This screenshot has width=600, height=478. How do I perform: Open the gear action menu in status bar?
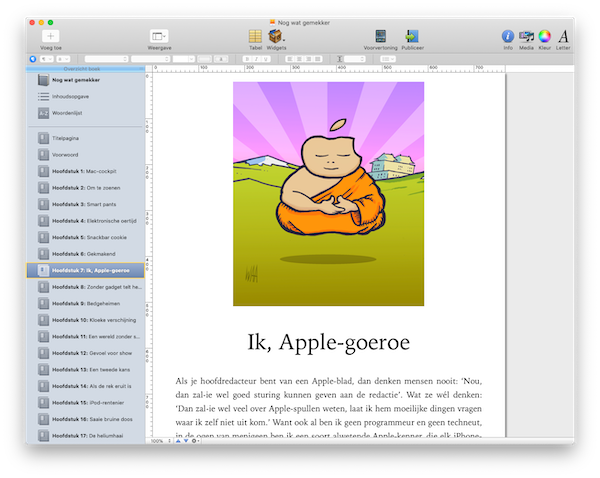point(195,441)
